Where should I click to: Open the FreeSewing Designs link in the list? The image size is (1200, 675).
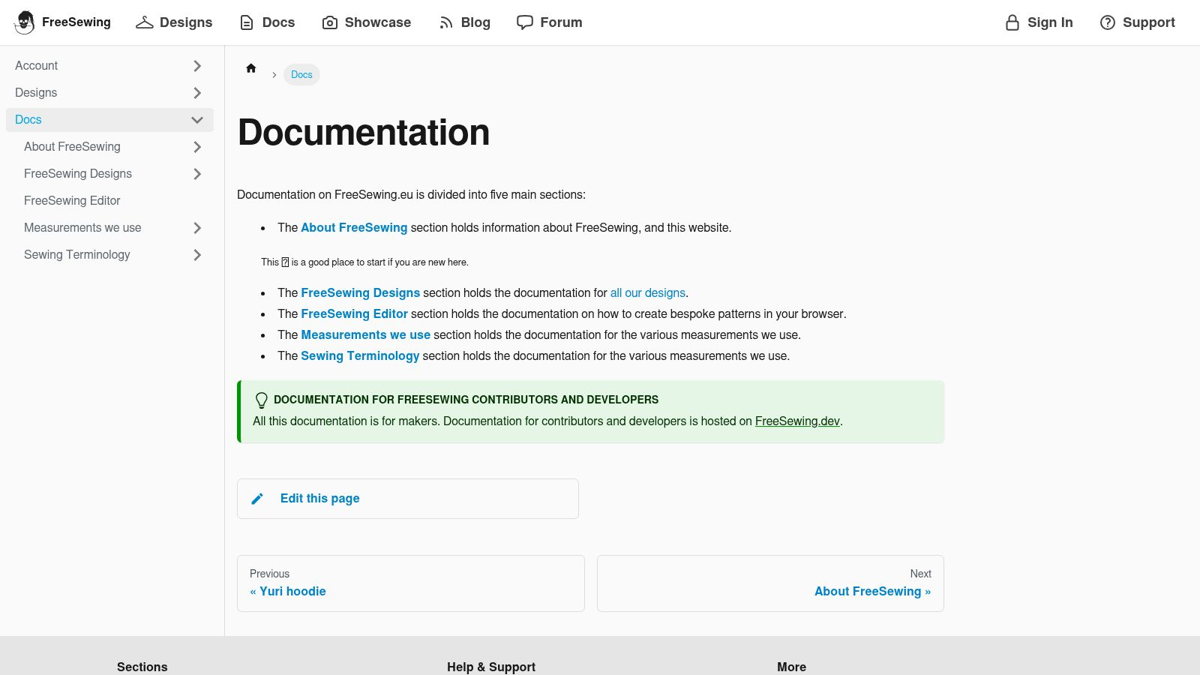point(360,293)
